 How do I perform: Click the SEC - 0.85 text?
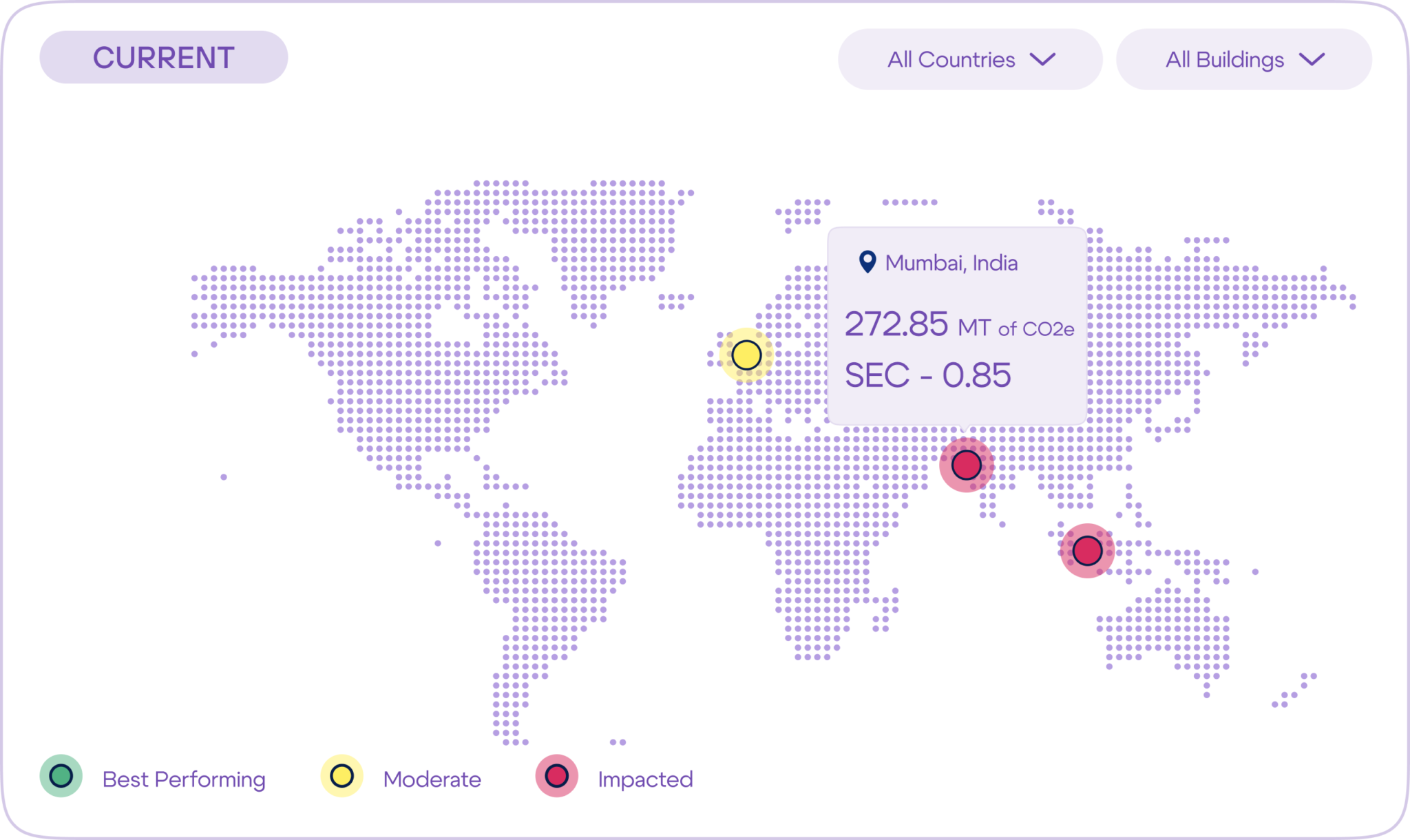point(927,375)
